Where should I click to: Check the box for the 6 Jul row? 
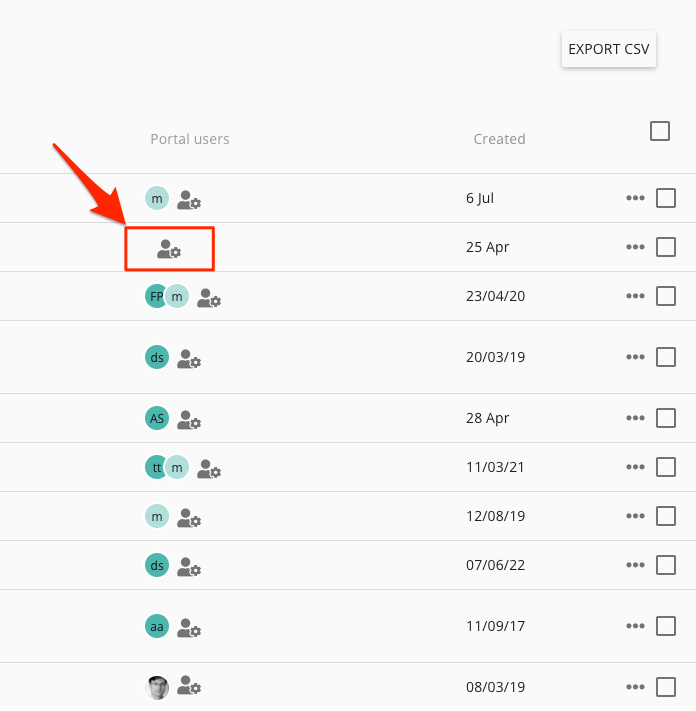pos(666,198)
